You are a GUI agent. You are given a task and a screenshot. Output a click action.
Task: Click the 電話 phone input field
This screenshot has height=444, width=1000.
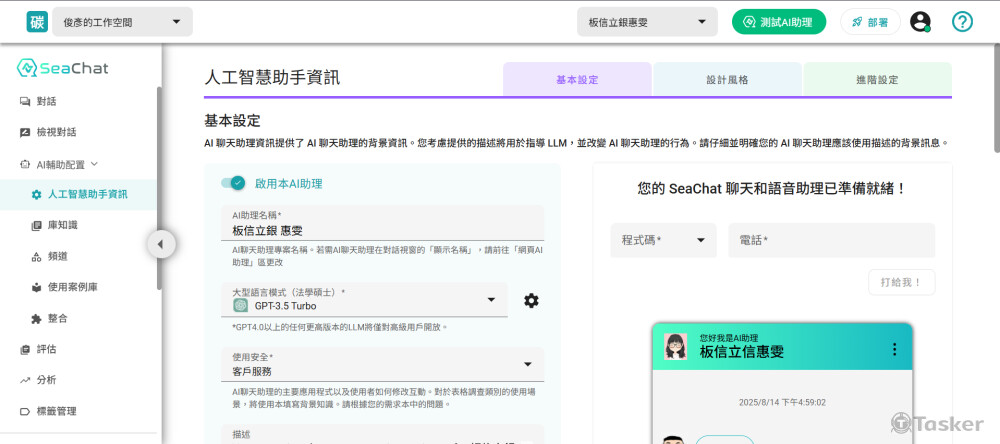tap(832, 240)
